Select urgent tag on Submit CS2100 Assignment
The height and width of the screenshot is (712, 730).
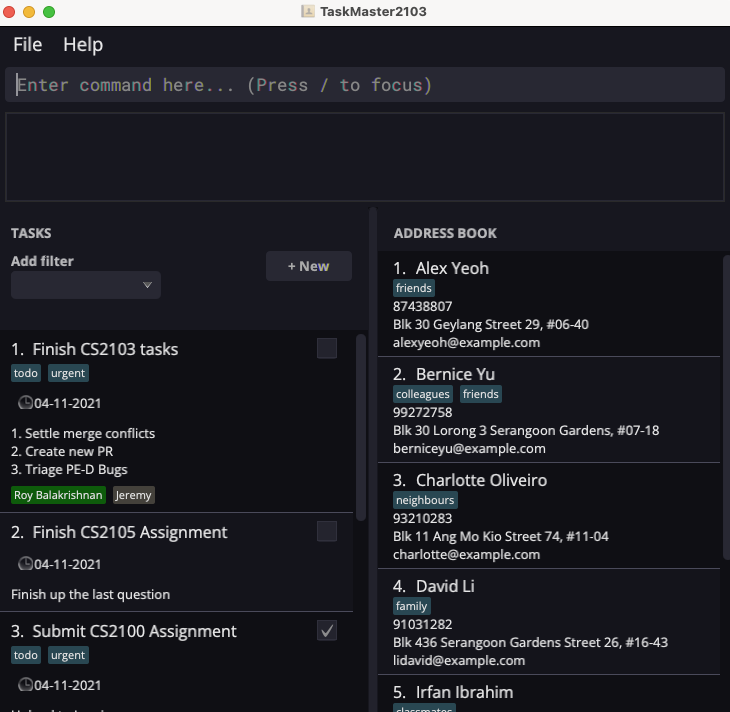pos(68,655)
